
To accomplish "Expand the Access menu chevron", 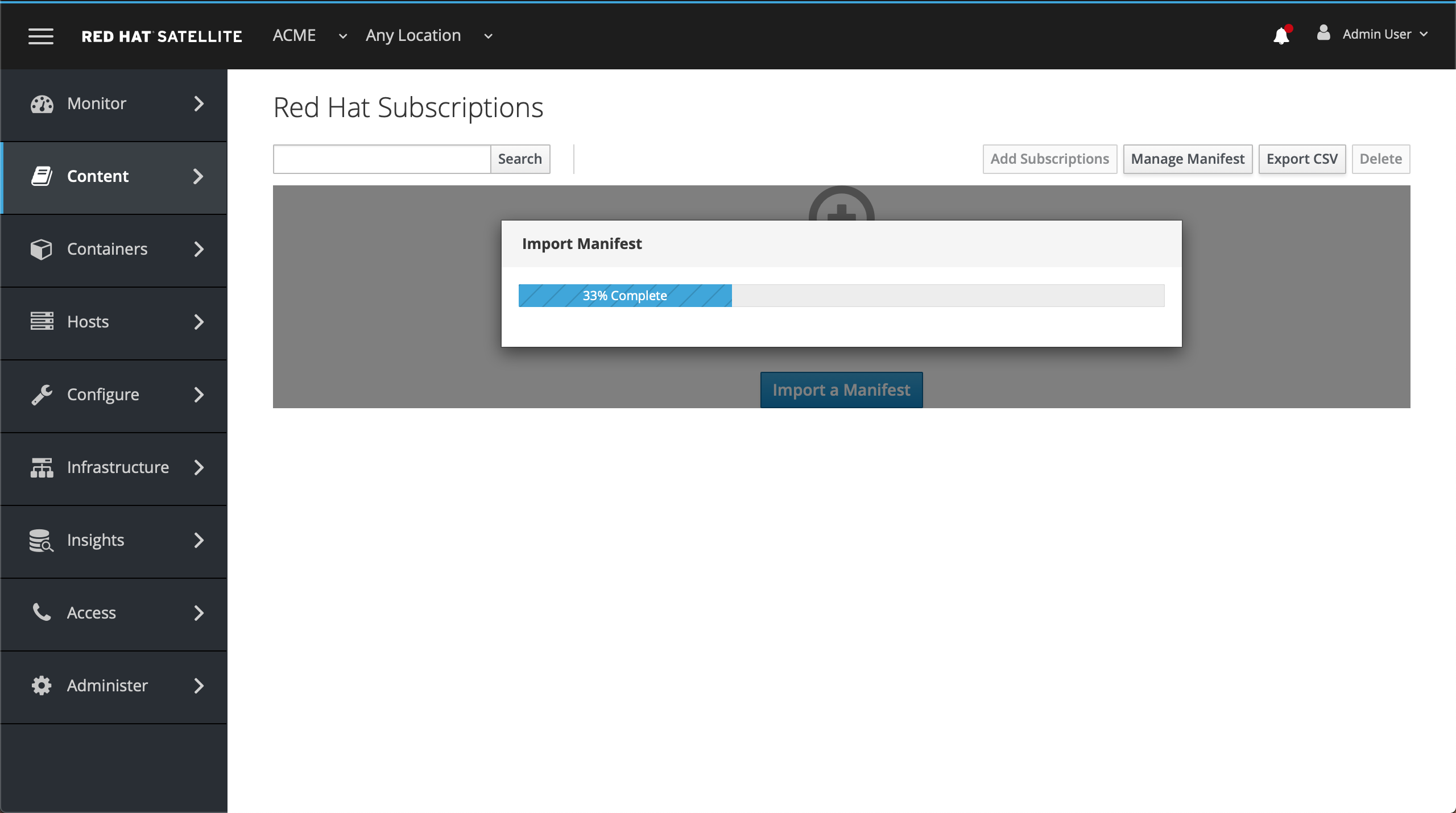I will coord(198,613).
